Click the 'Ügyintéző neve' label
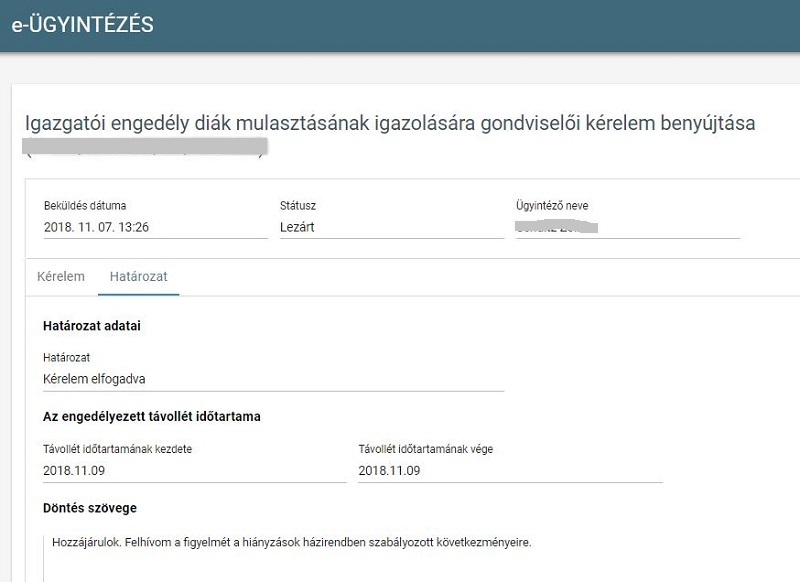Image resolution: width=800 pixels, height=582 pixels. click(x=552, y=206)
